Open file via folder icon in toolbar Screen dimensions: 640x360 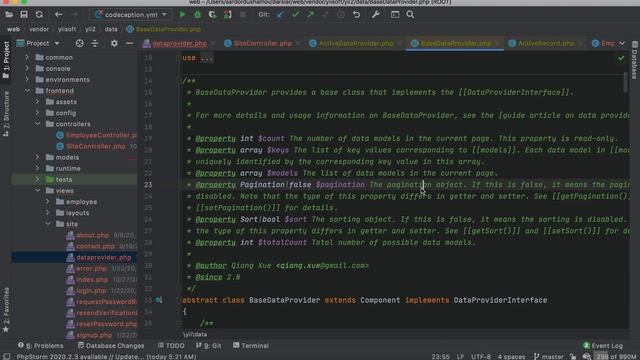[9, 15]
